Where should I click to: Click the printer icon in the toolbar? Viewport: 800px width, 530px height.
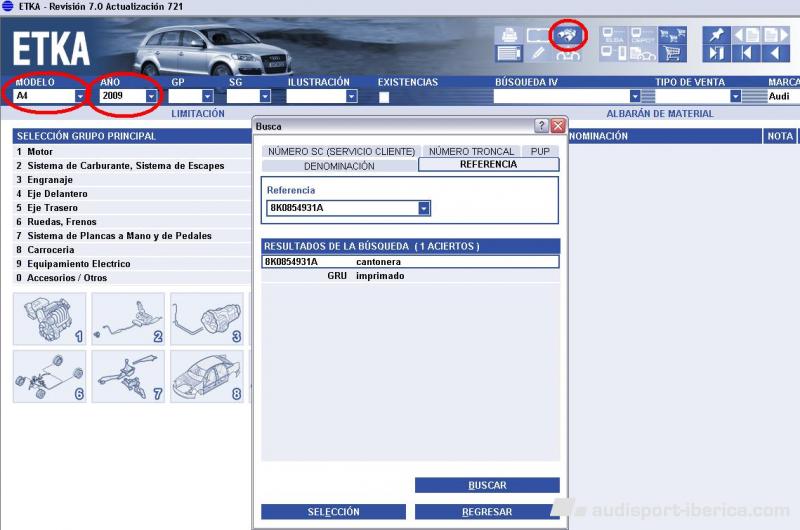click(x=509, y=35)
